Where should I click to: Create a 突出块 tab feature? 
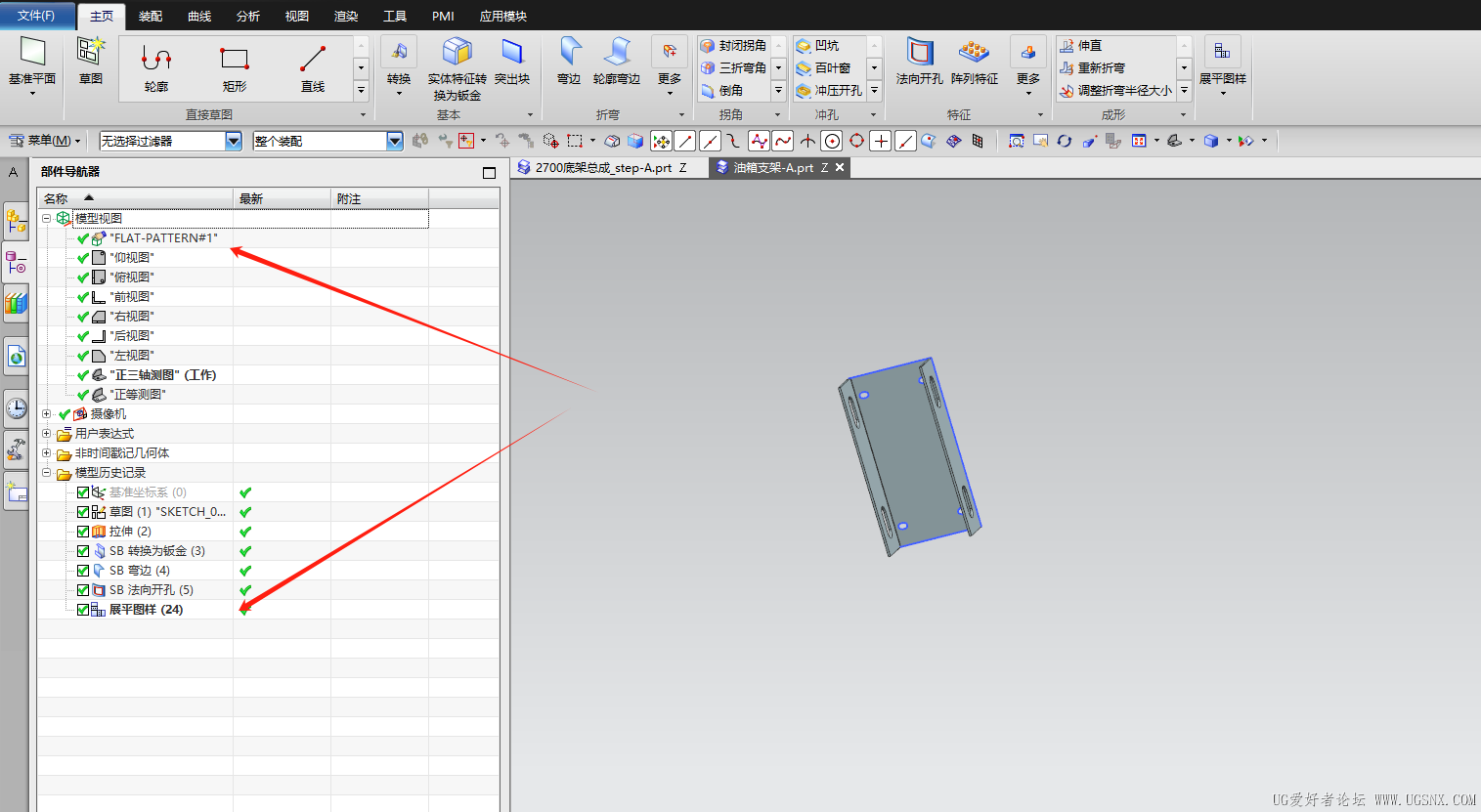[512, 61]
